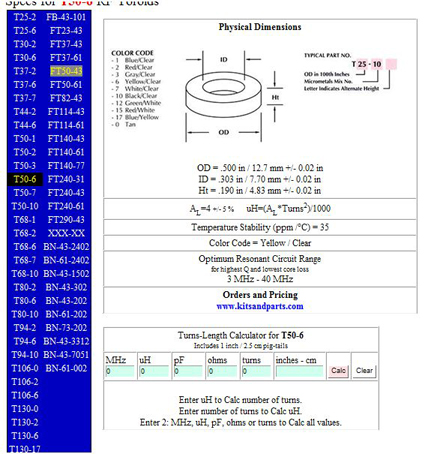440x454 pixels.
Task: Select the FB-43-101 ferrite bead entry
Action: point(66,17)
